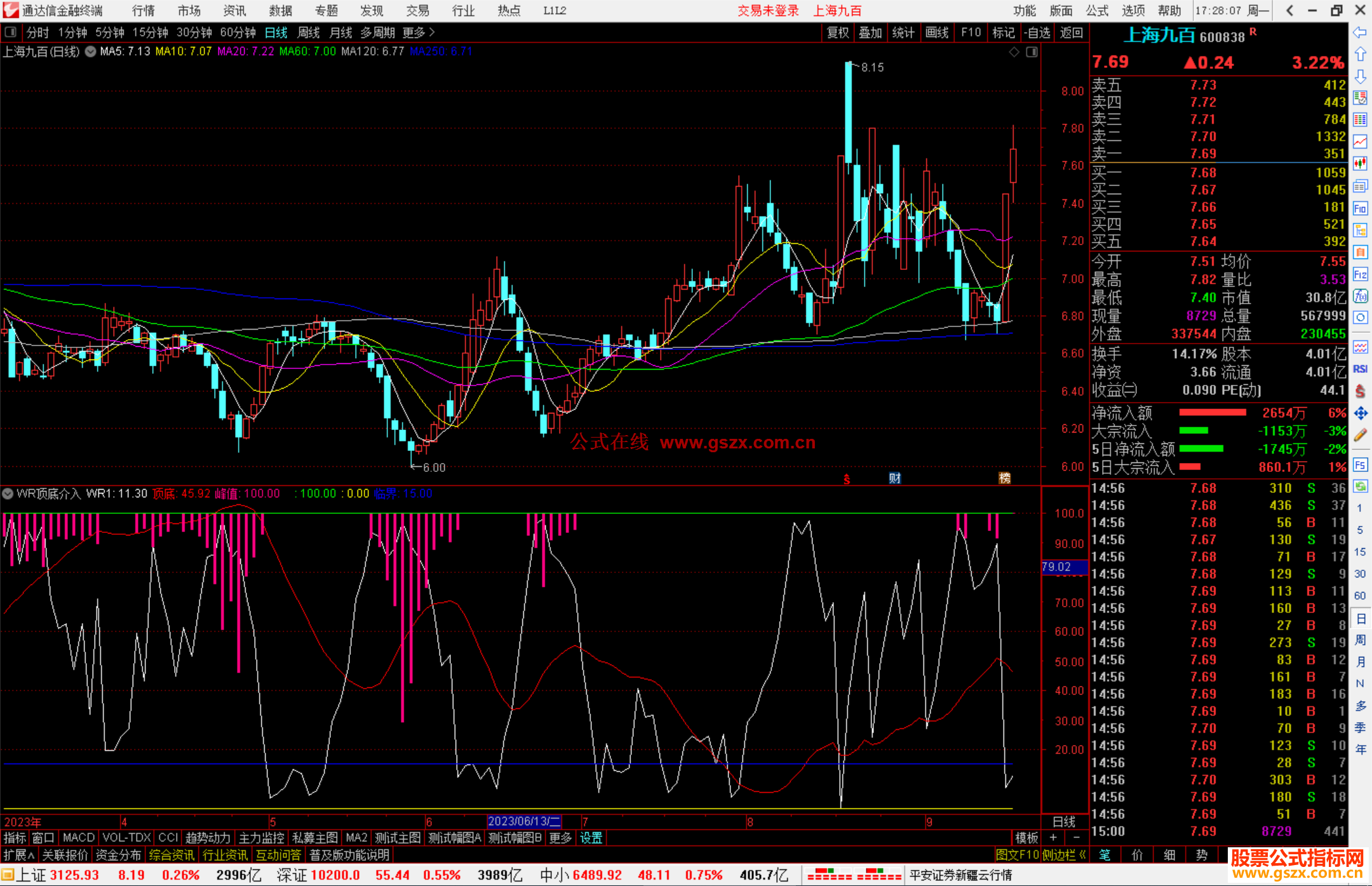Image resolution: width=1372 pixels, height=886 pixels.
Task: Click the 2023/06/13 date marker on timeline
Action: coord(524,821)
